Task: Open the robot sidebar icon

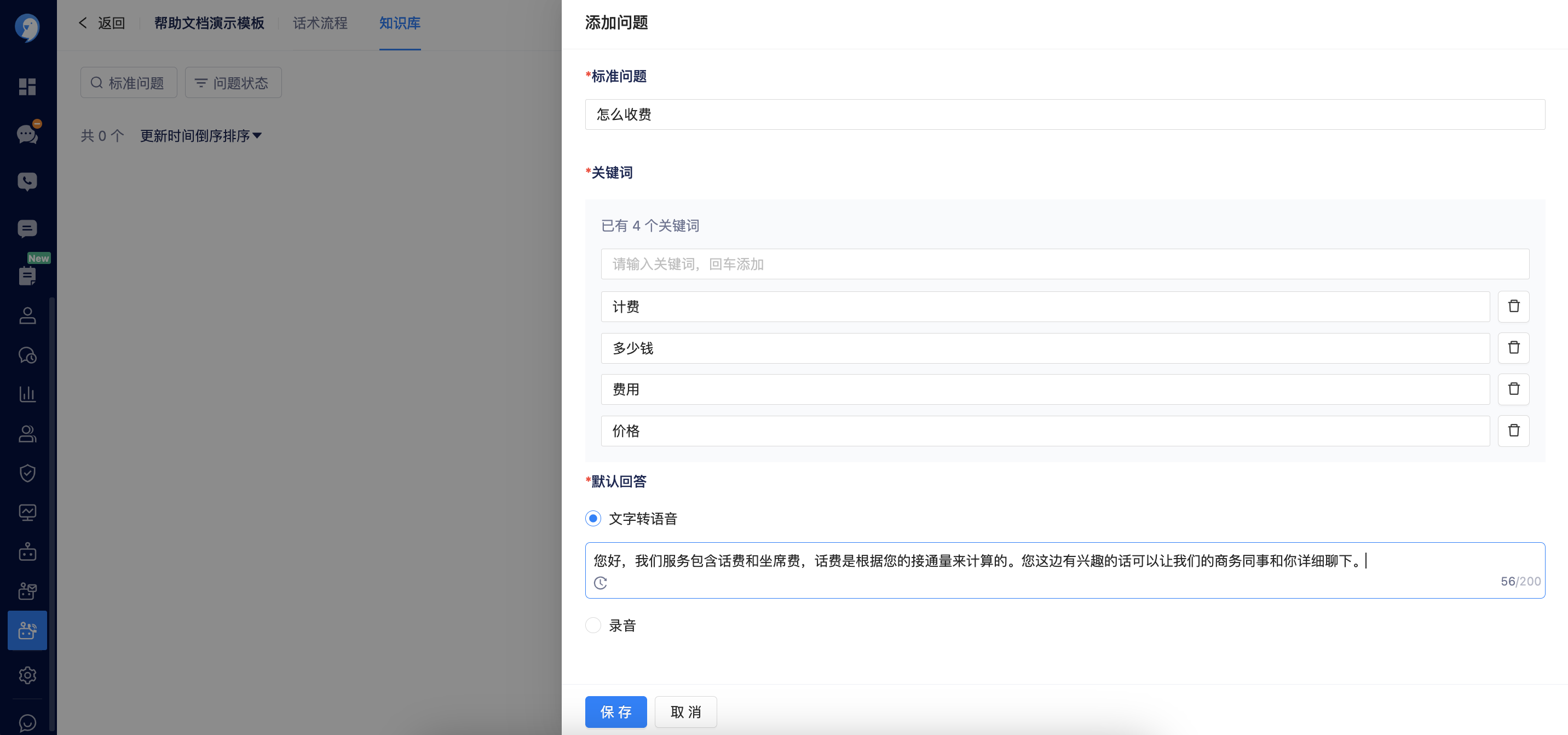Action: (x=27, y=552)
